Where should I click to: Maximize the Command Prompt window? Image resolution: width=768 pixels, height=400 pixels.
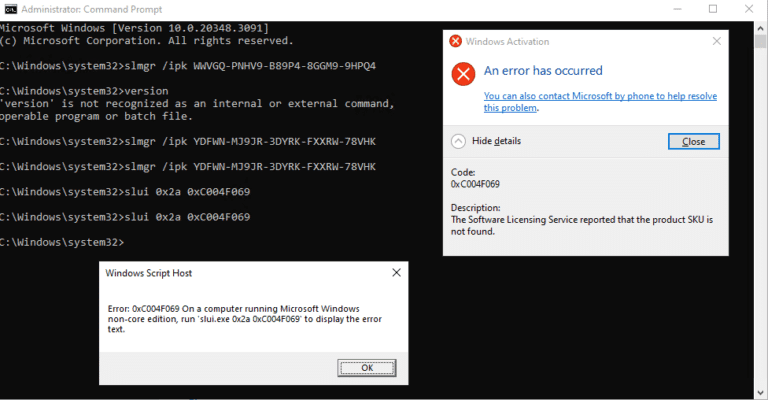pos(713,9)
